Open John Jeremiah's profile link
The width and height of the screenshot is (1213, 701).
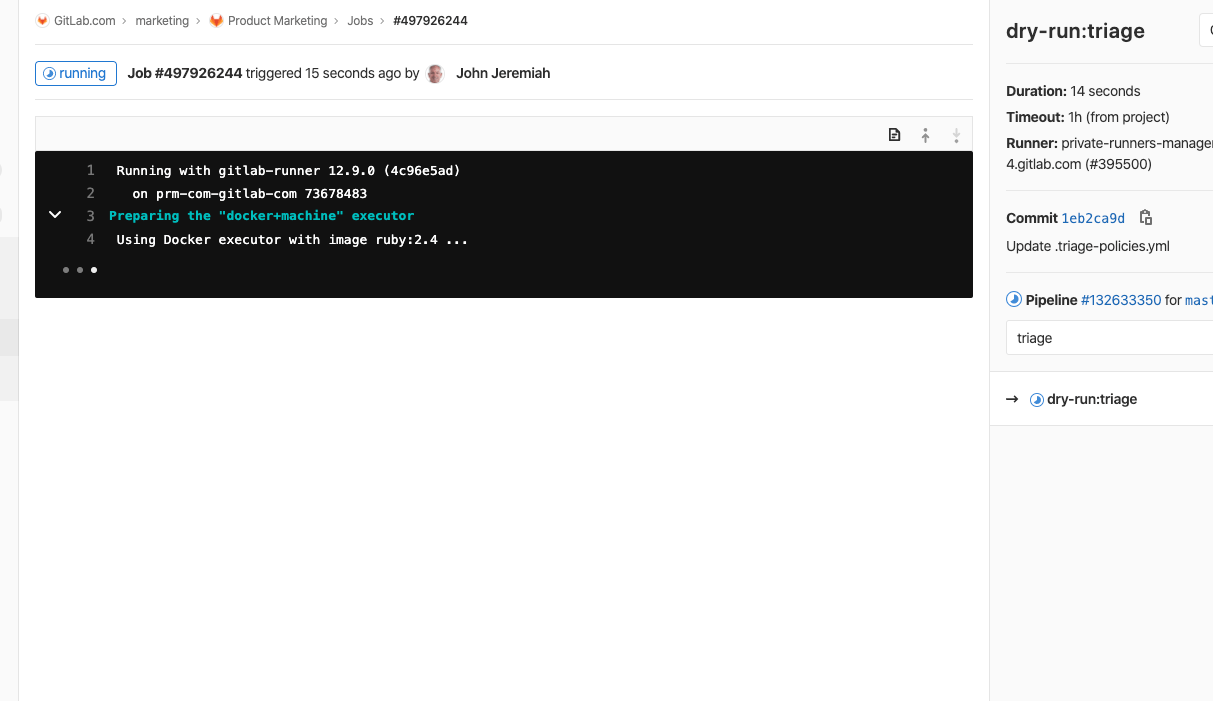[503, 73]
